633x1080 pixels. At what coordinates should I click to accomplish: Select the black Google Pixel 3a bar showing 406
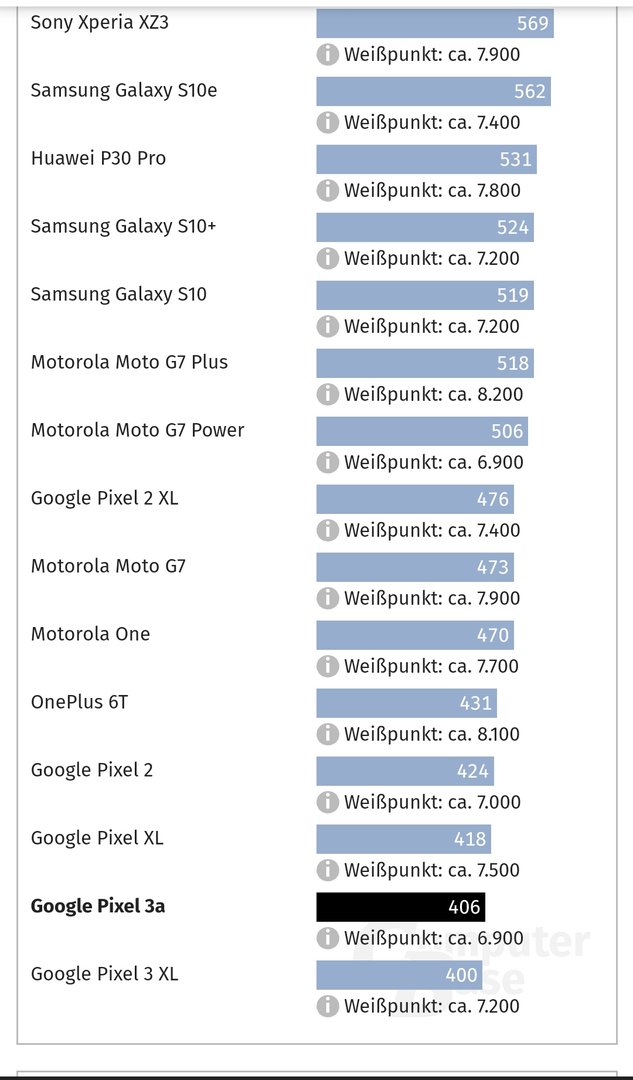click(401, 907)
